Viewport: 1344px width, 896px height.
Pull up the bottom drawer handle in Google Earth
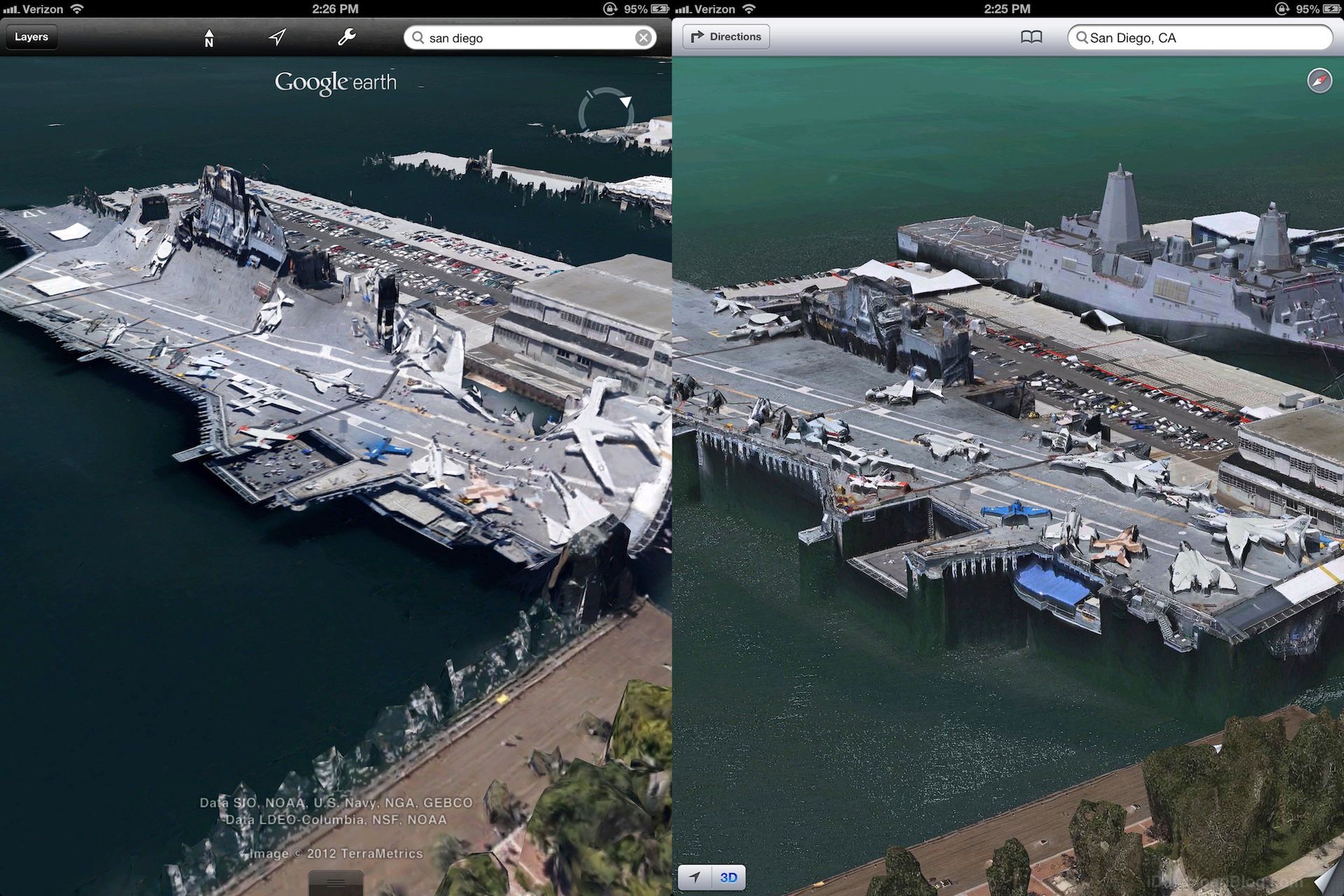tap(335, 883)
